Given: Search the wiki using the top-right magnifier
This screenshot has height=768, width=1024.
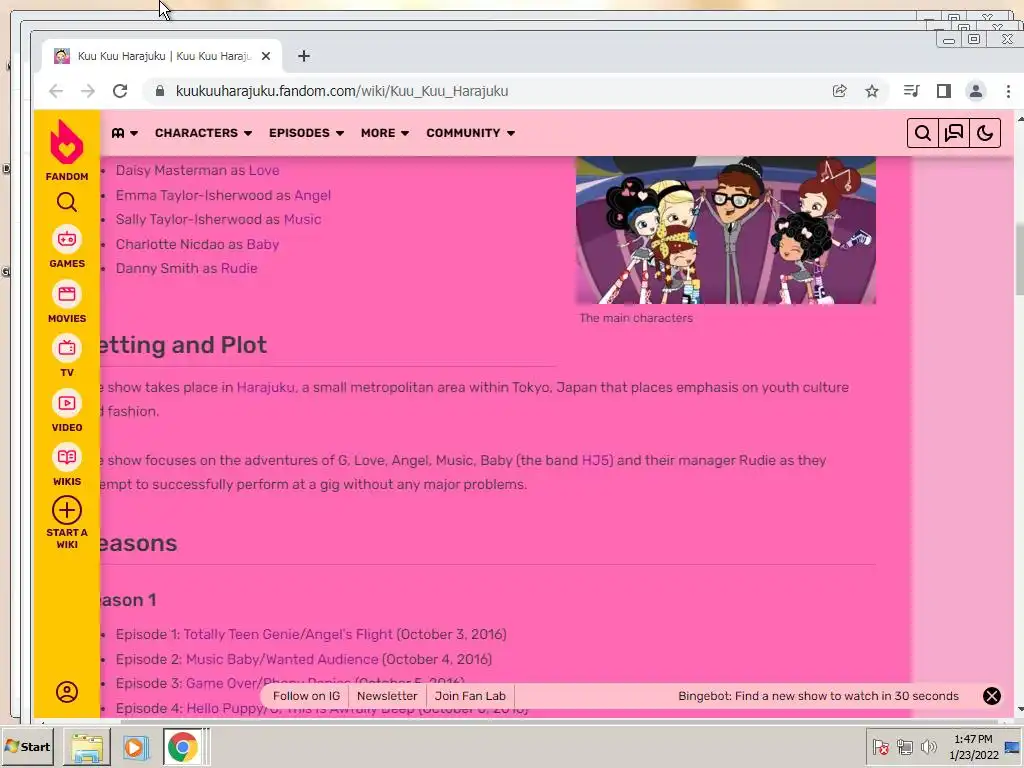Looking at the screenshot, I should click(923, 133).
